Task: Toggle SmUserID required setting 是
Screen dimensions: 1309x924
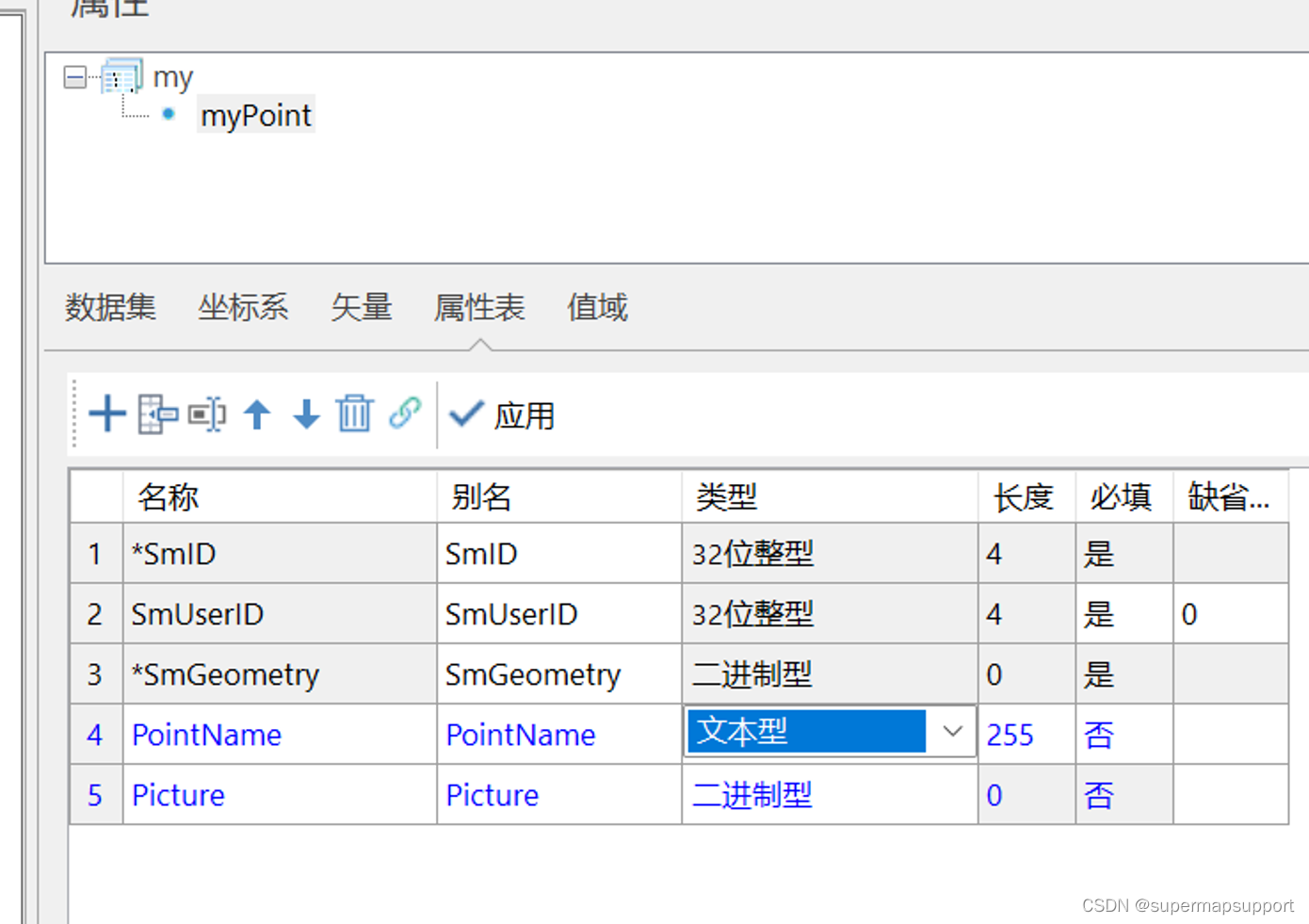Action: click(x=1099, y=613)
